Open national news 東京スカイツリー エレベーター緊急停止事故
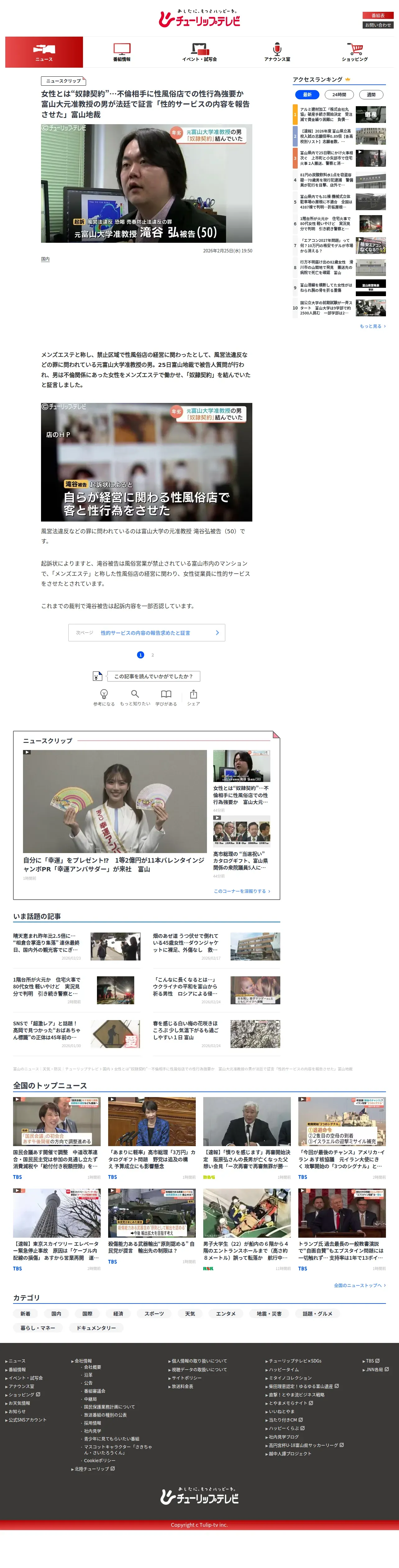Viewport: 399px width, 1568px height. (x=57, y=1230)
